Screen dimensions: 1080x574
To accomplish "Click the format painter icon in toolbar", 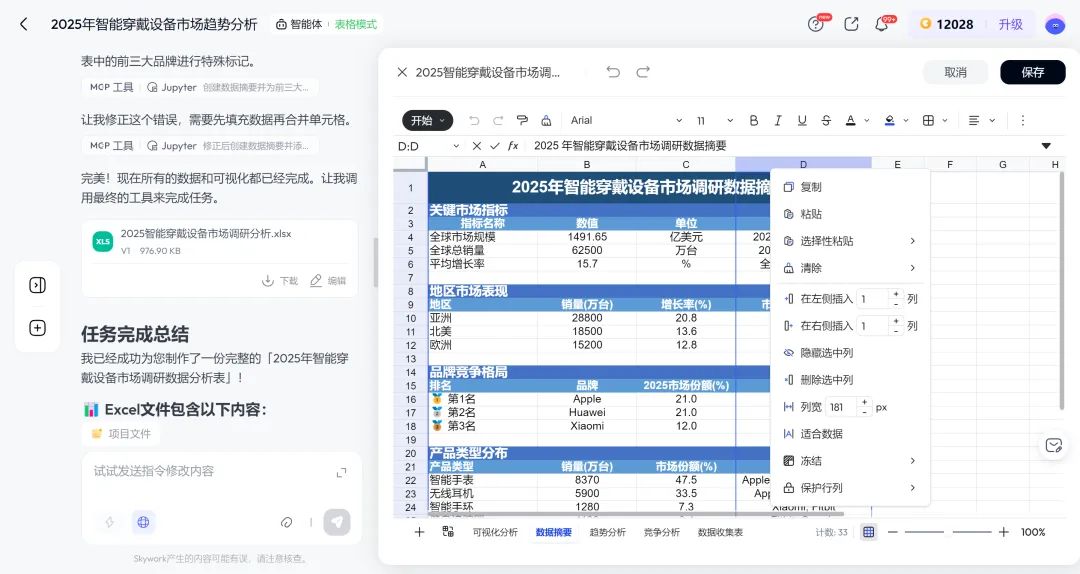I will [x=522, y=120].
